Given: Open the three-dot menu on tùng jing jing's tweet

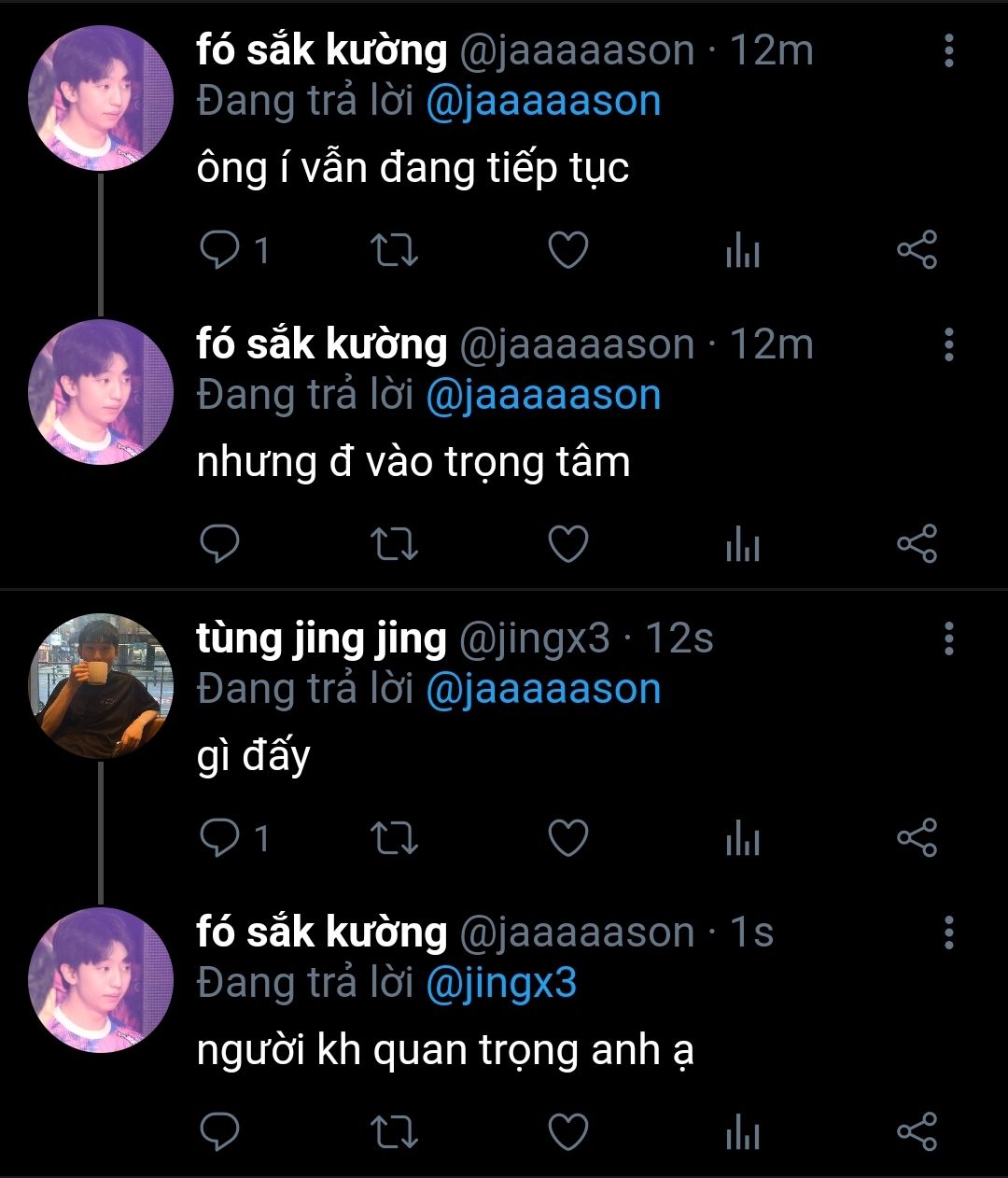Looking at the screenshot, I should [x=948, y=638].
